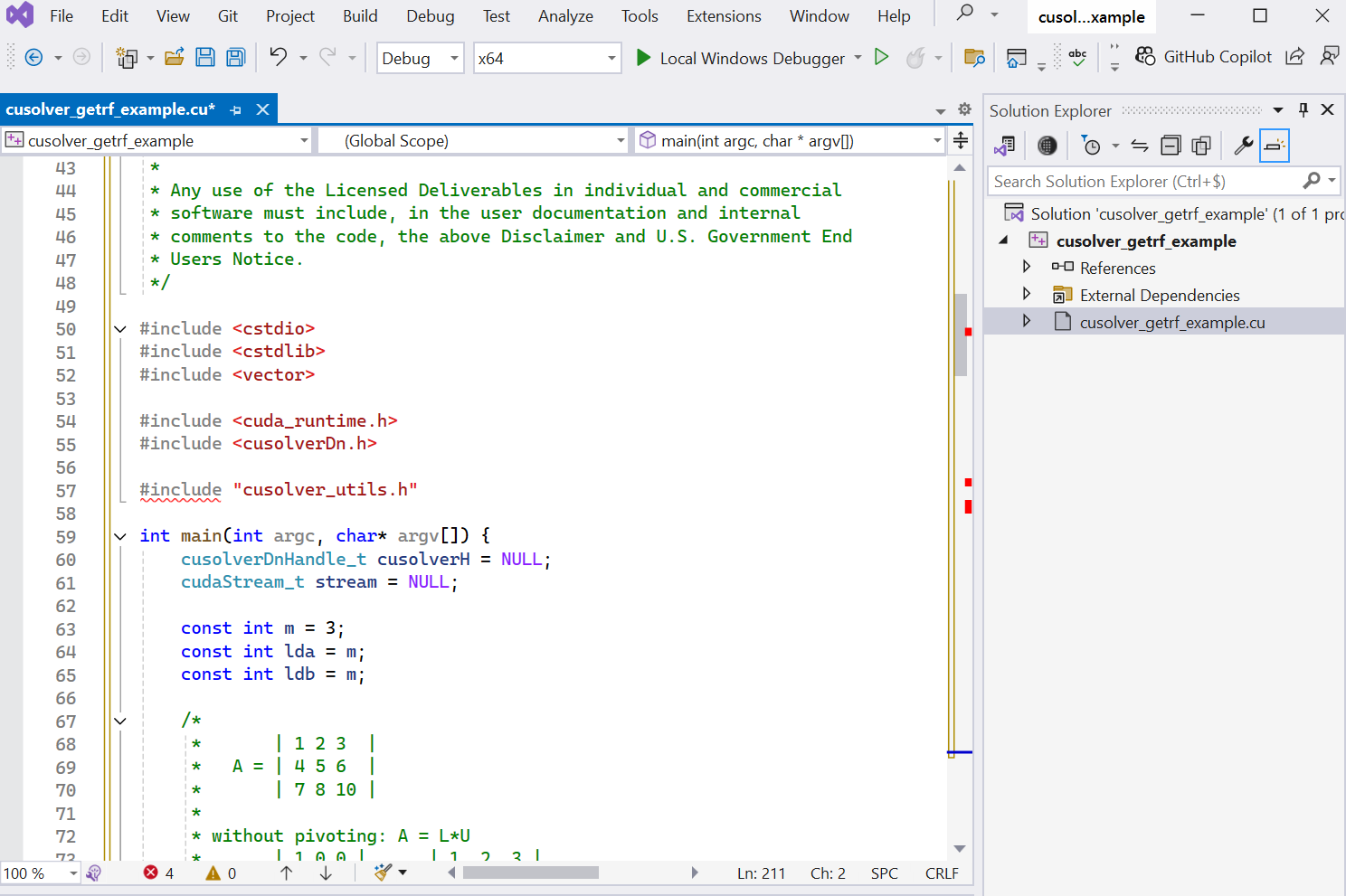Open the Extensions menu
Image resolution: width=1346 pixels, height=896 pixels.
pos(723,16)
